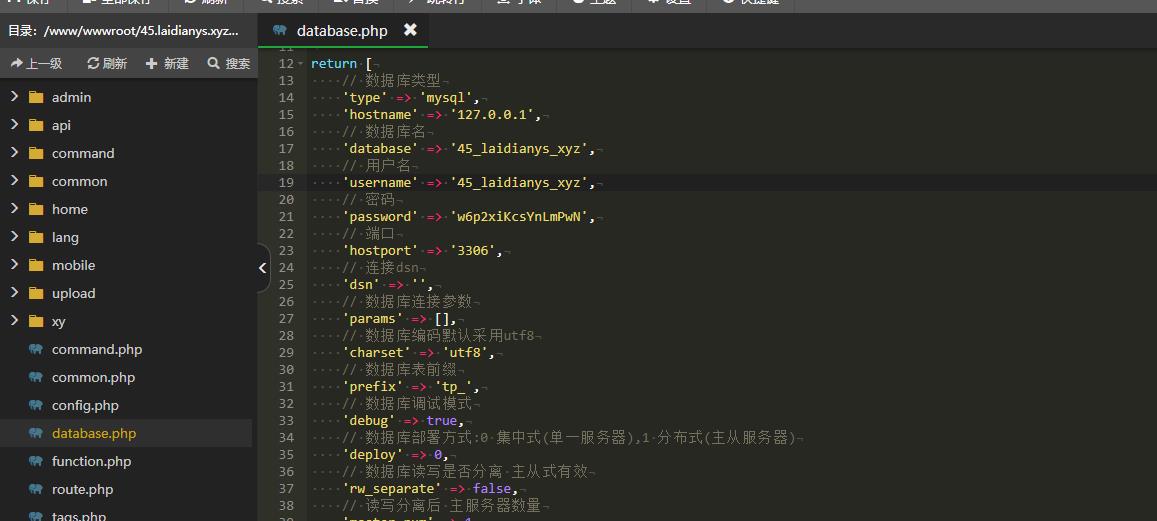The width and height of the screenshot is (1157, 521).
Task: Click the admin folder icon
Action: click(x=36, y=97)
